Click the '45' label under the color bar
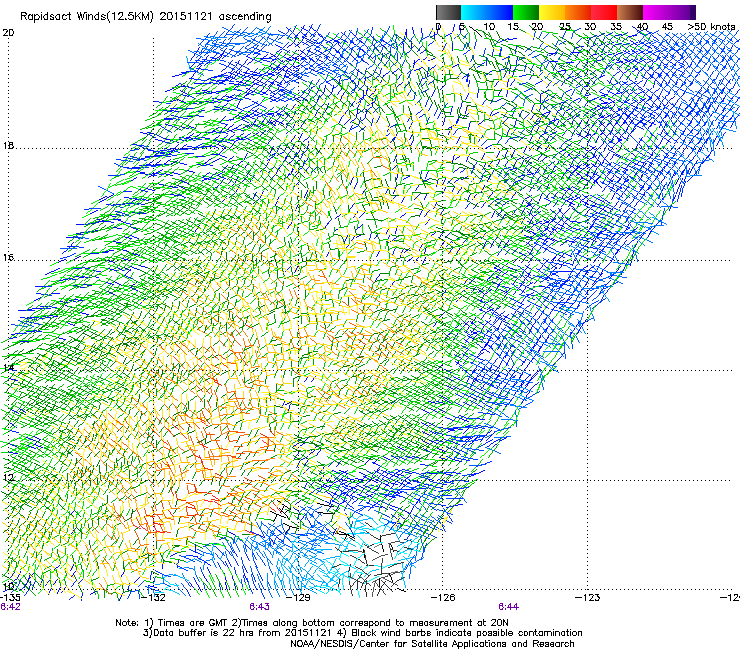 click(667, 27)
